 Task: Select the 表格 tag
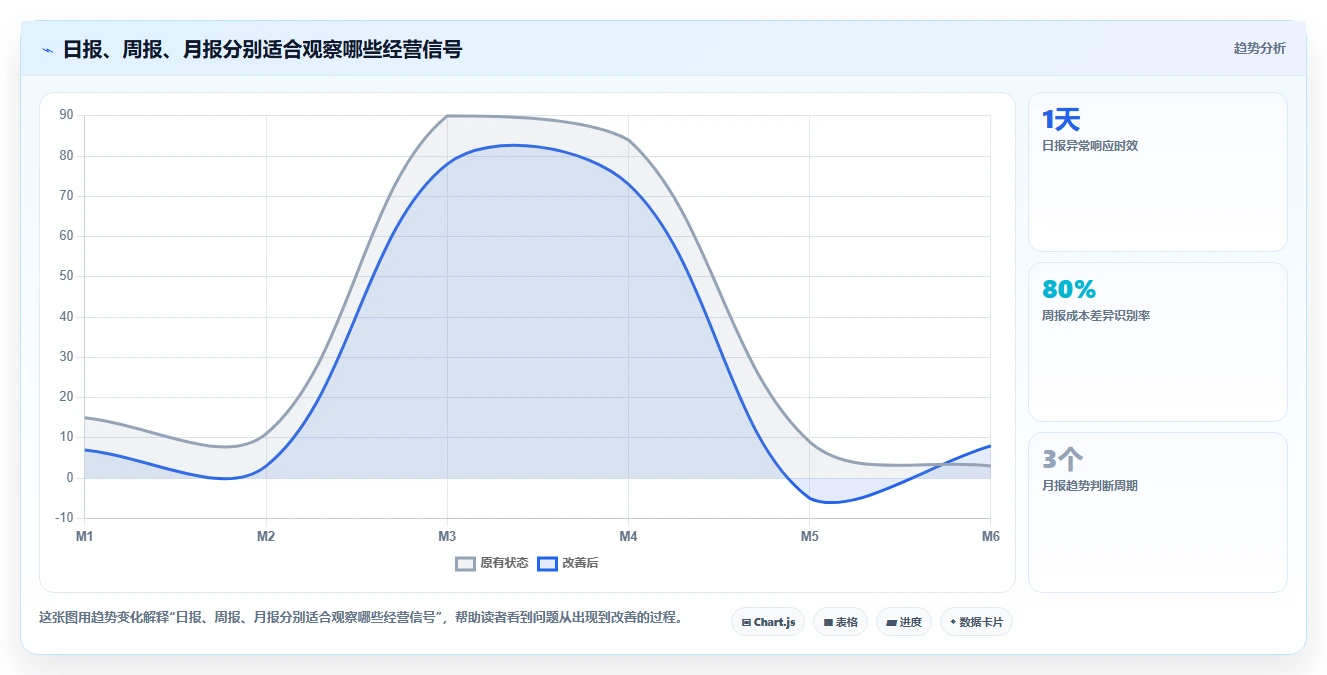pos(840,622)
